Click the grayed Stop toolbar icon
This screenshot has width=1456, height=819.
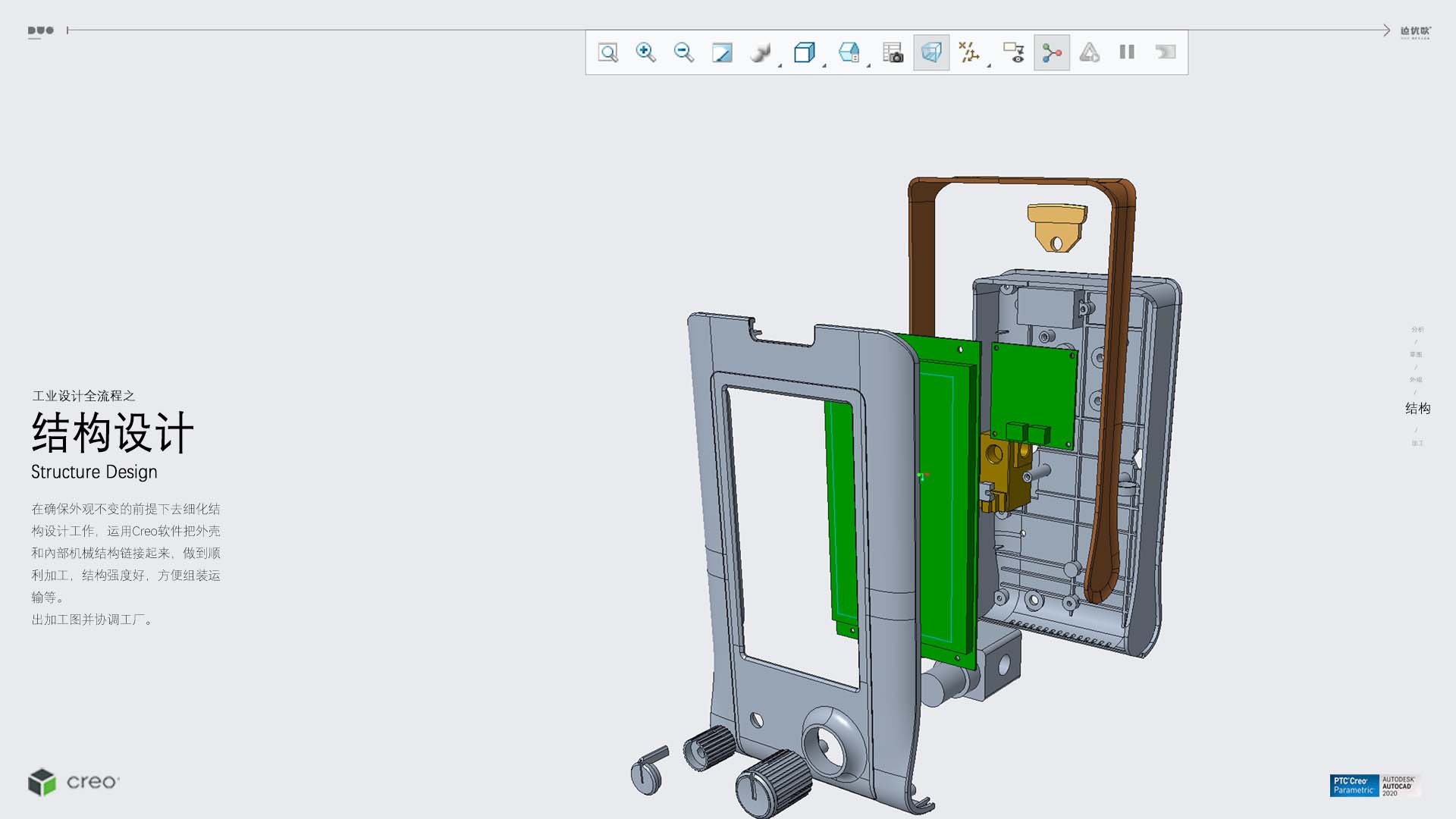tap(1166, 52)
